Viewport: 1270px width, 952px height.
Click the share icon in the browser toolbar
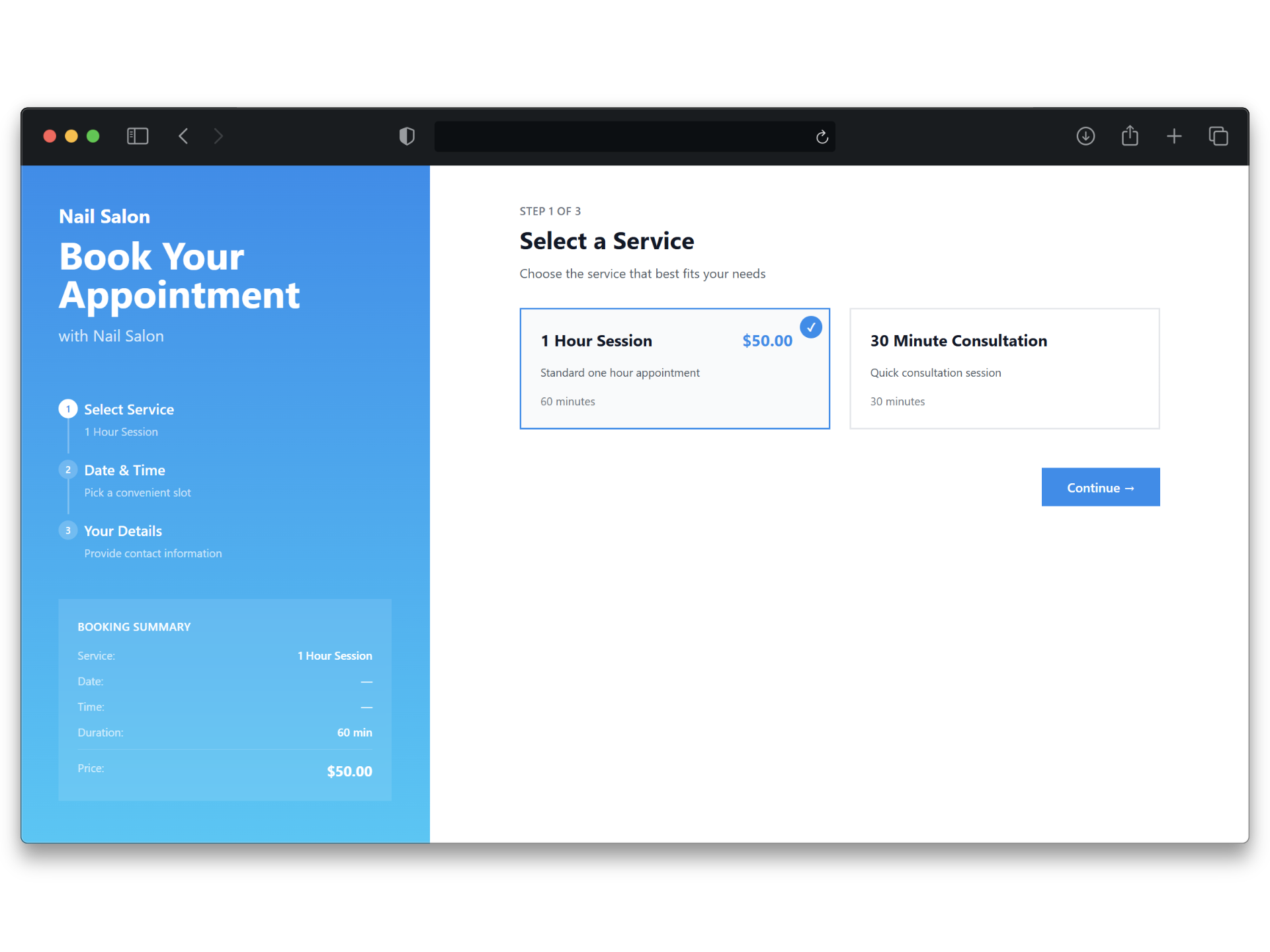[x=1130, y=136]
